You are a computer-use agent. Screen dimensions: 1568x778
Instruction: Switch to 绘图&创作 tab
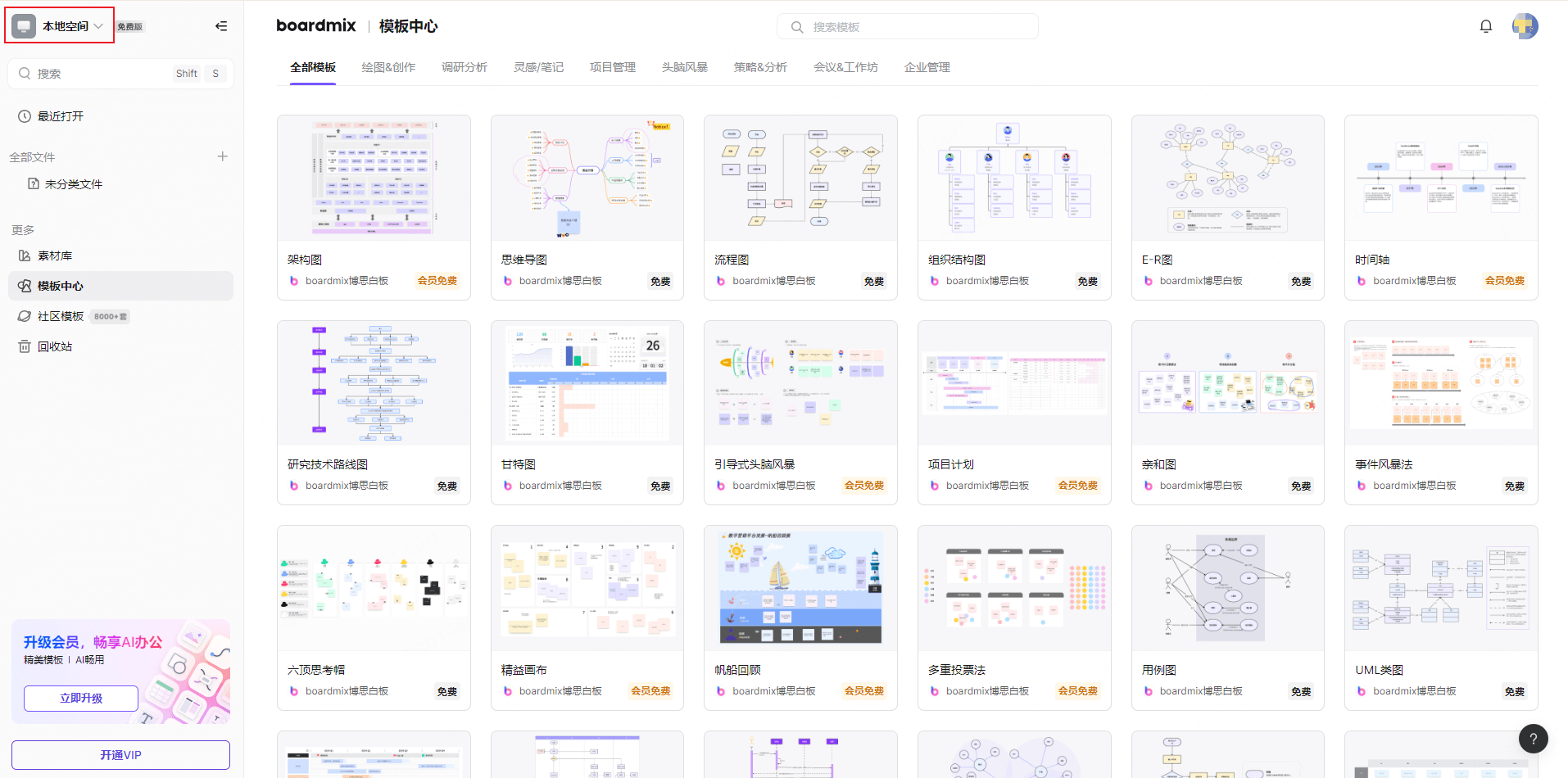click(388, 67)
